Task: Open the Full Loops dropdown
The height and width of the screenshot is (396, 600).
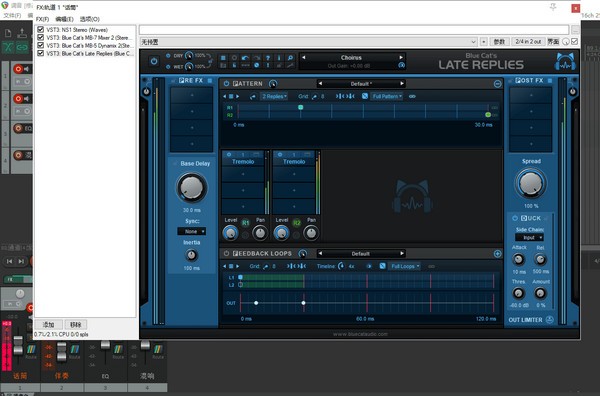Action: [404, 266]
